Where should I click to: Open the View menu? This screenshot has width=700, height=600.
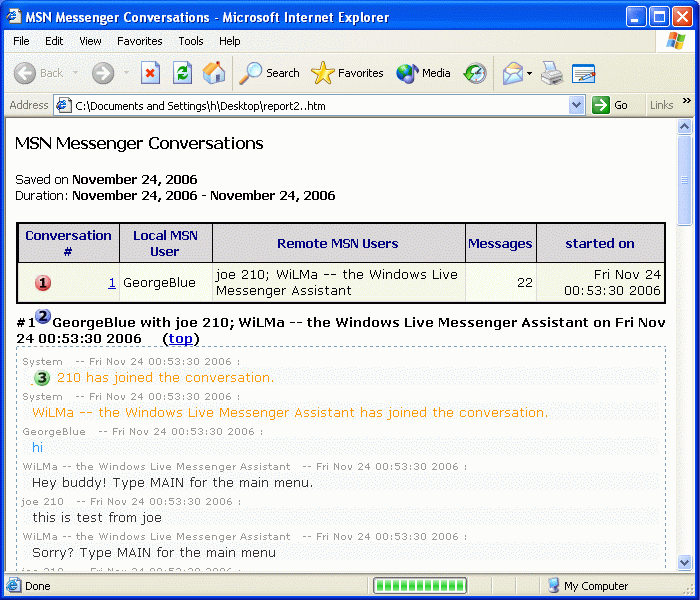tap(90, 41)
